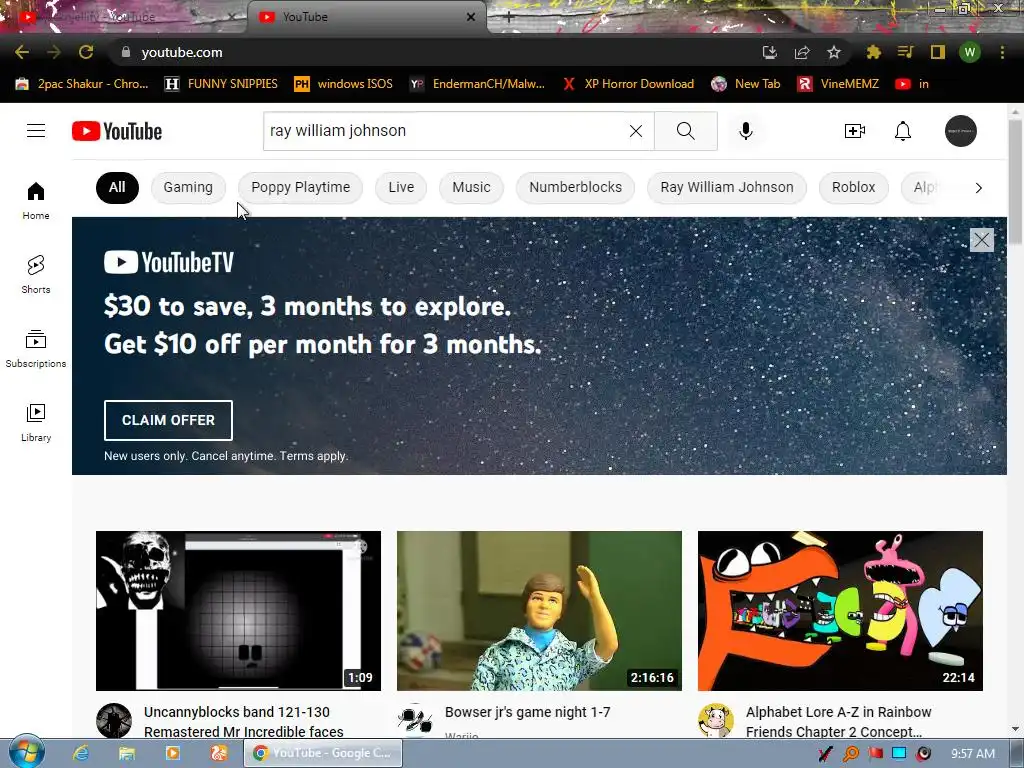Open the EndermanCH/Malw... bookmark
The image size is (1024, 768).
tap(477, 84)
